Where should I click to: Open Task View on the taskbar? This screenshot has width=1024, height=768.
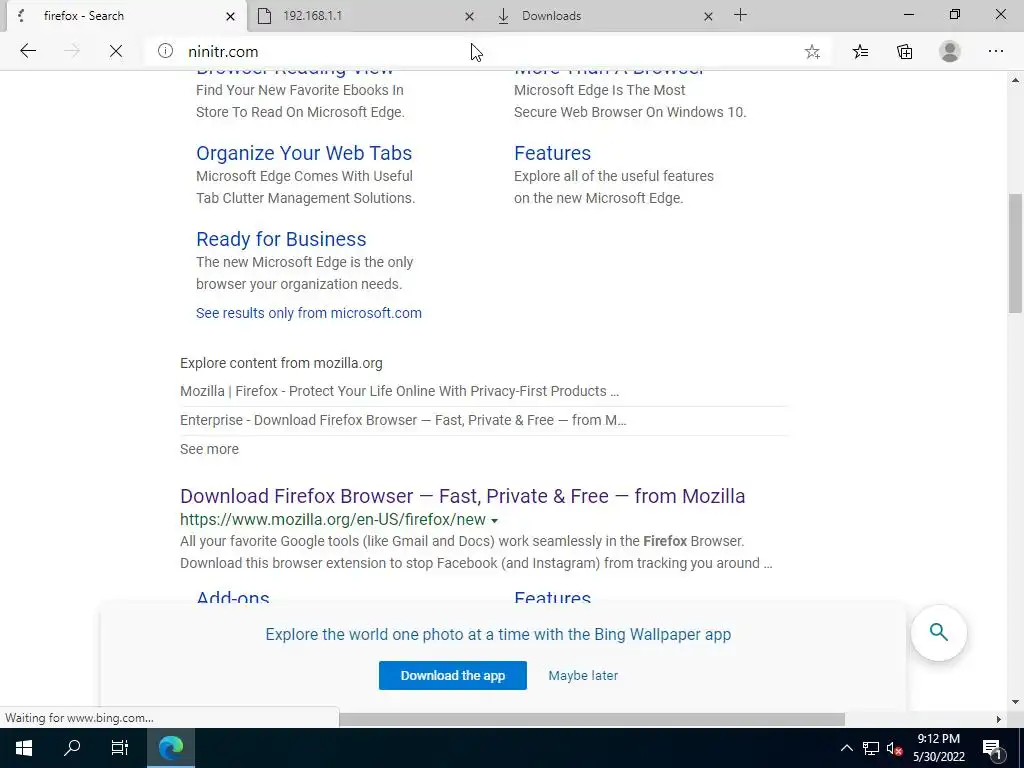click(120, 748)
